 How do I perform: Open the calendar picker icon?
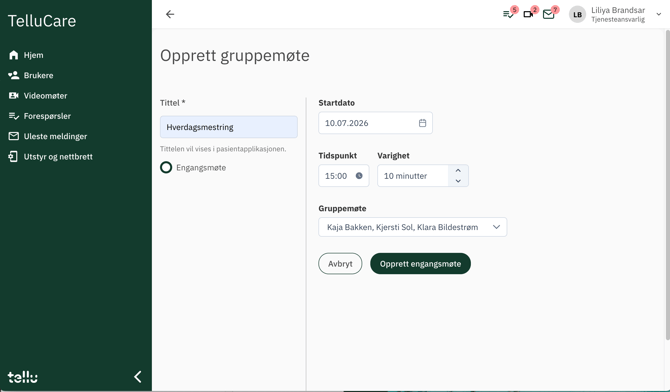(422, 123)
